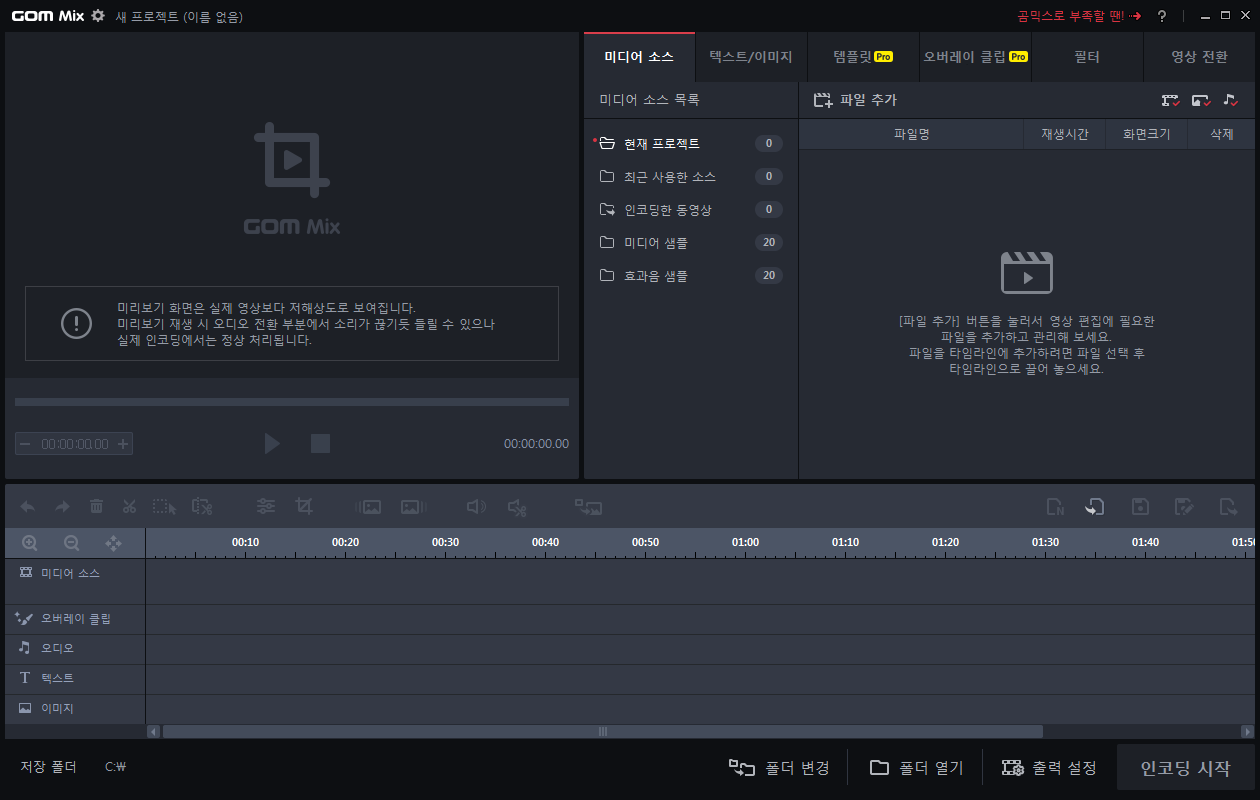Viewport: 1260px width, 800px height.
Task: Click the new project document icon
Action: 1055,507
